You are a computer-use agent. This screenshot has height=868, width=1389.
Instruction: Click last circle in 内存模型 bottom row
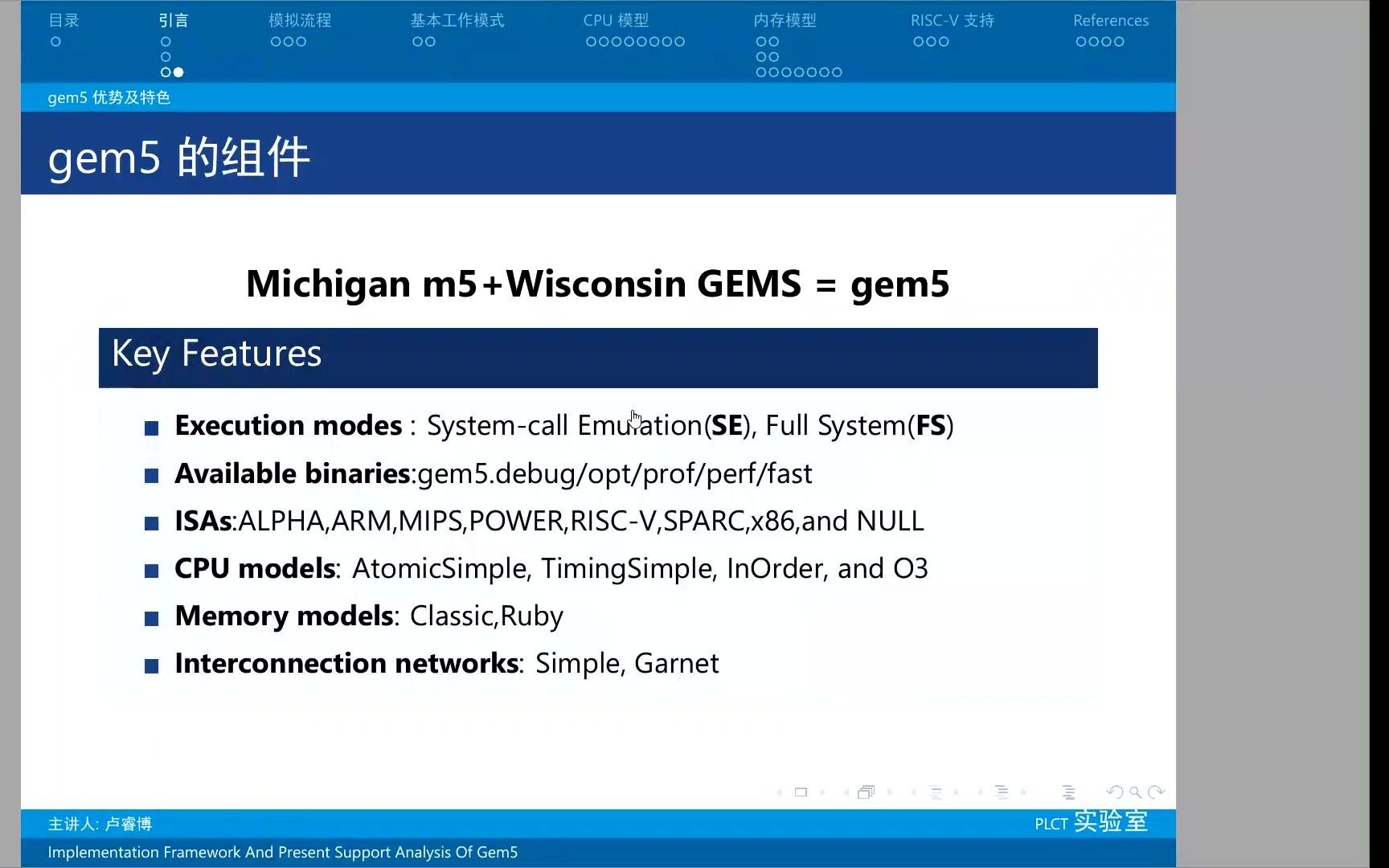[x=838, y=72]
